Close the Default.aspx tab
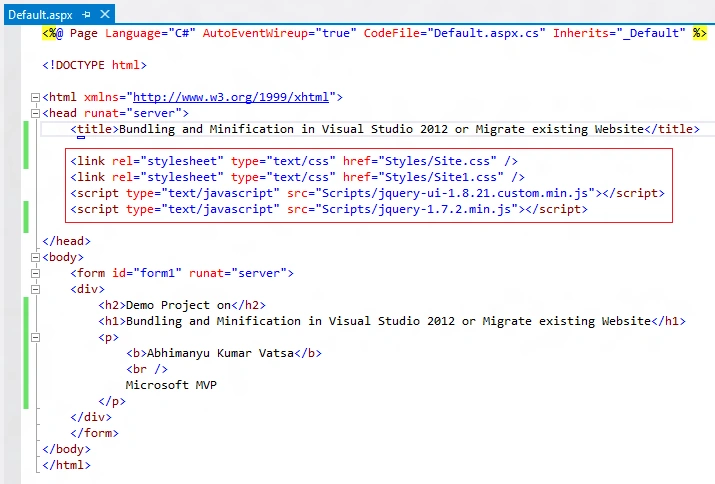The image size is (715, 484). coord(105,15)
